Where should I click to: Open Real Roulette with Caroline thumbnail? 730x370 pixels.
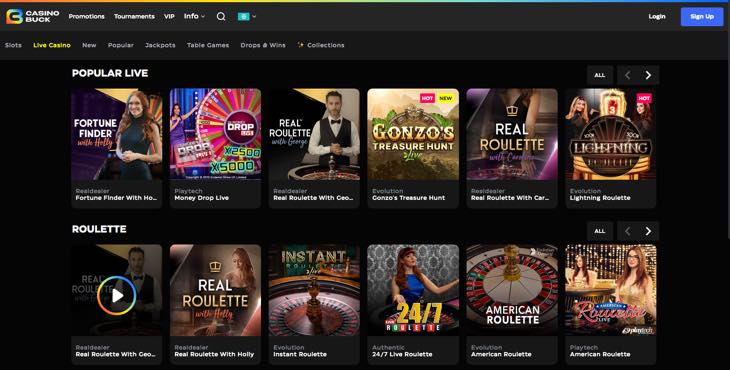click(x=512, y=134)
